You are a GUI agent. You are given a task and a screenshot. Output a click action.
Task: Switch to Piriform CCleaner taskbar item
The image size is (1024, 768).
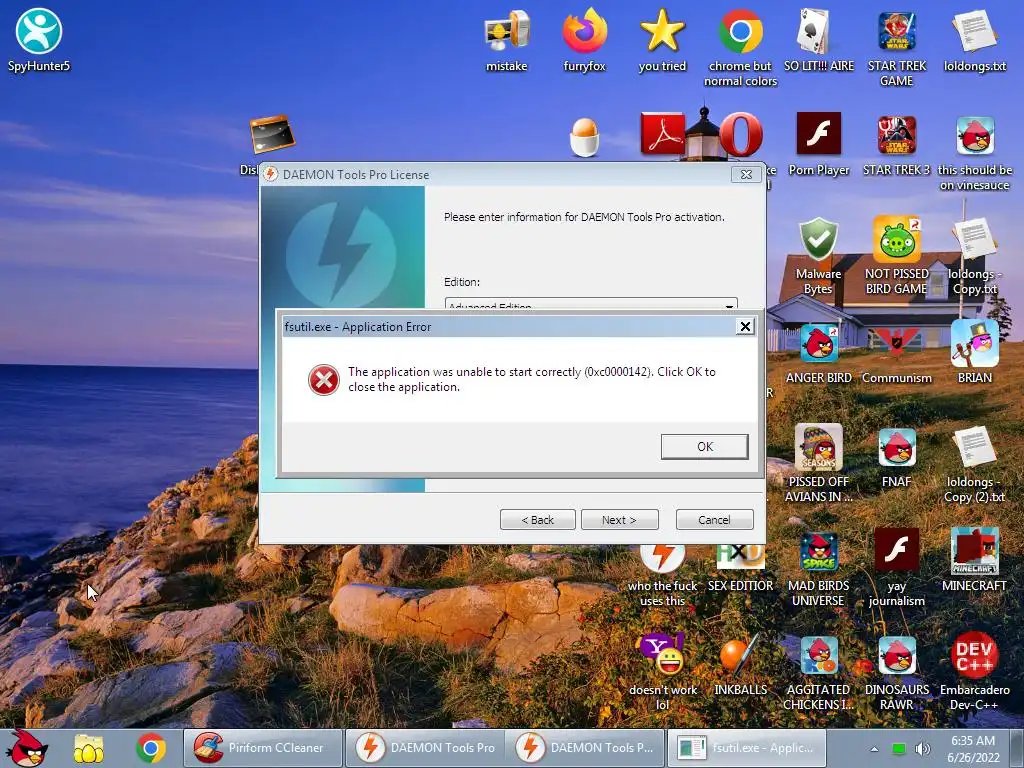click(x=263, y=748)
